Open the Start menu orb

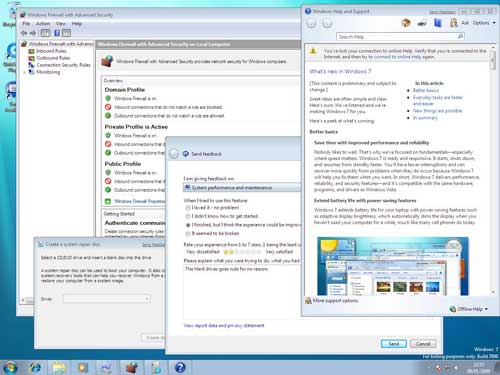pos(10,367)
